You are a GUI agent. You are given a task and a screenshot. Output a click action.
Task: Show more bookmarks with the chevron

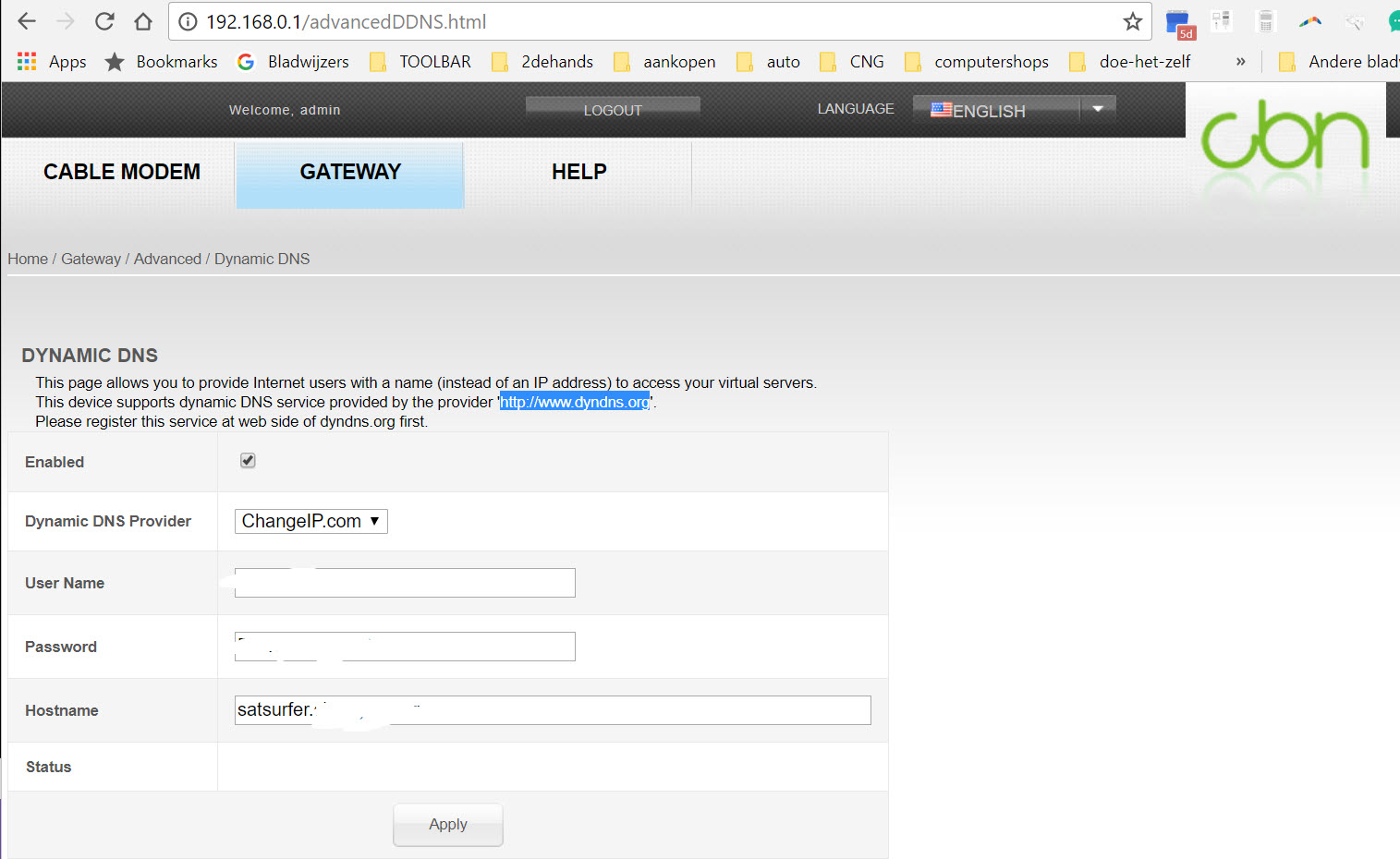tap(1240, 62)
